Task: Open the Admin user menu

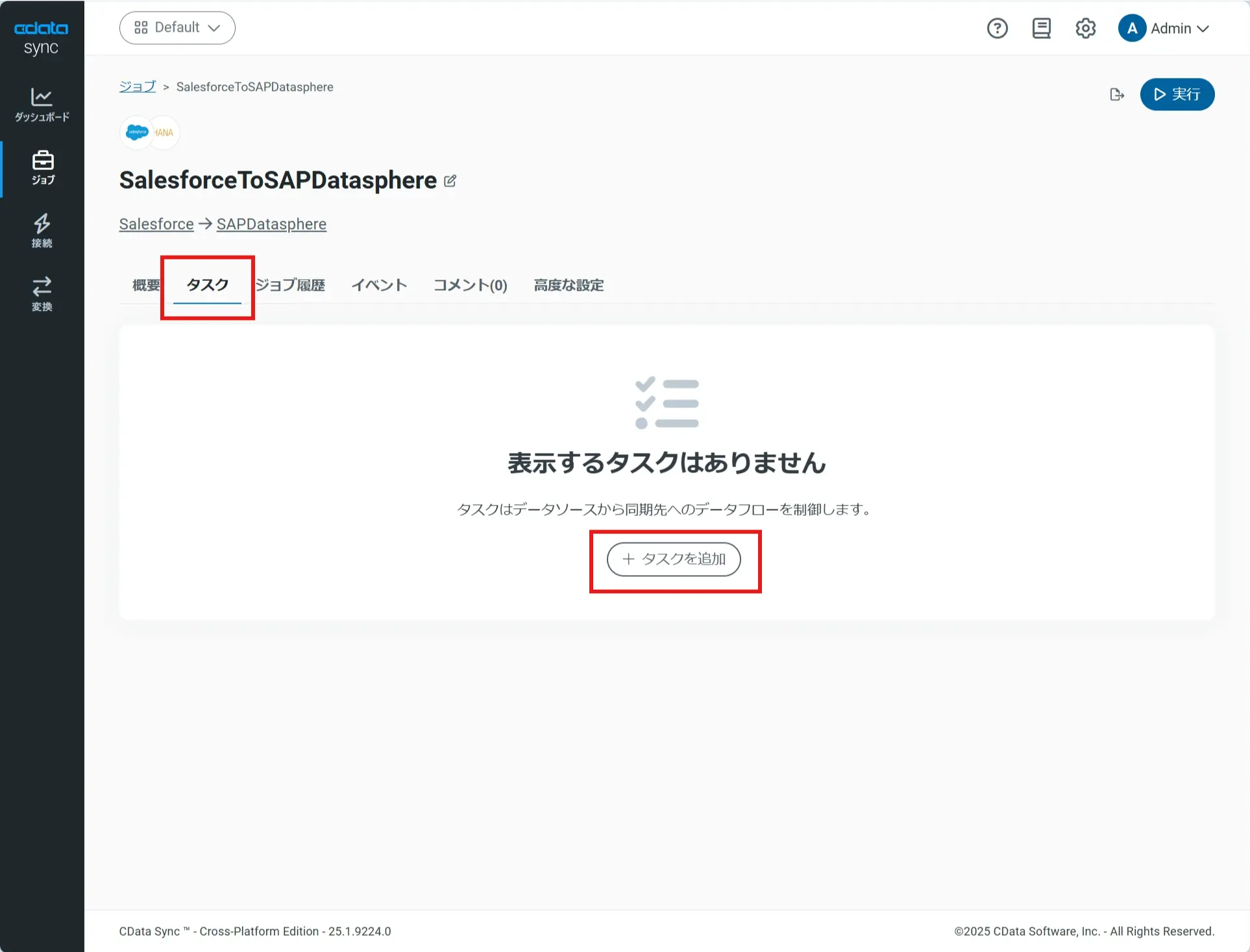Action: point(1164,29)
